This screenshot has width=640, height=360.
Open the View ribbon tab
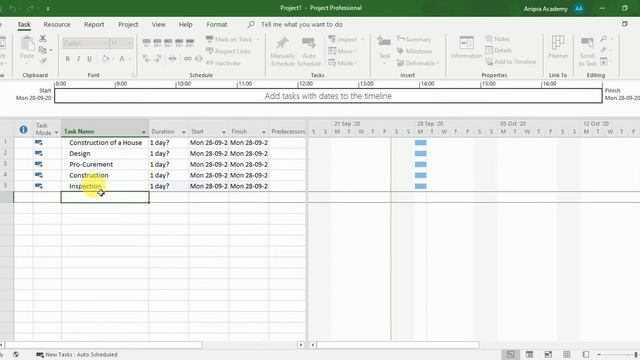(x=158, y=24)
